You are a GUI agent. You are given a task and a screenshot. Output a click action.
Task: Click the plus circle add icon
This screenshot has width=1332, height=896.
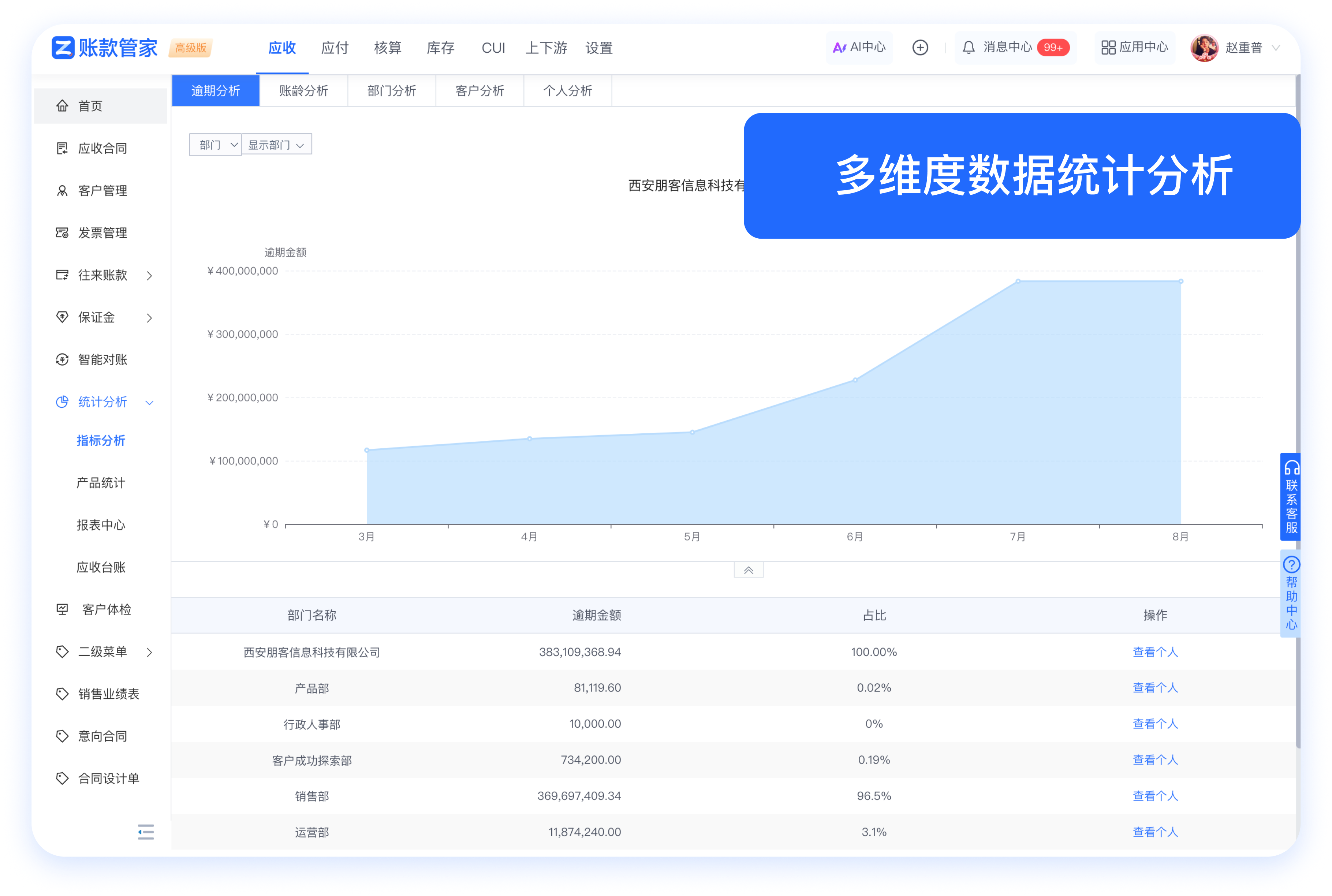click(920, 48)
